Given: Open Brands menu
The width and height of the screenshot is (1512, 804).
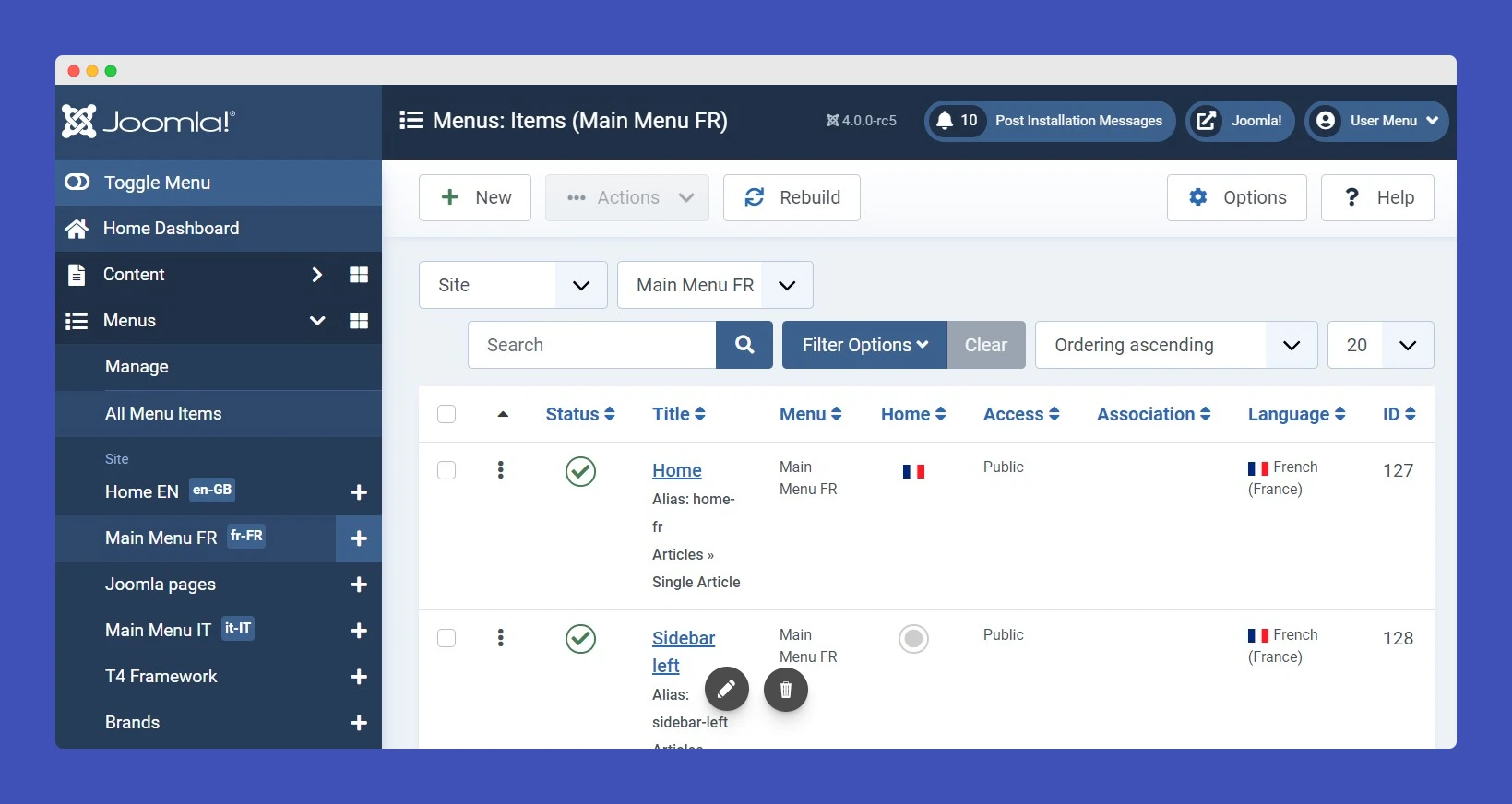Looking at the screenshot, I should (x=132, y=722).
